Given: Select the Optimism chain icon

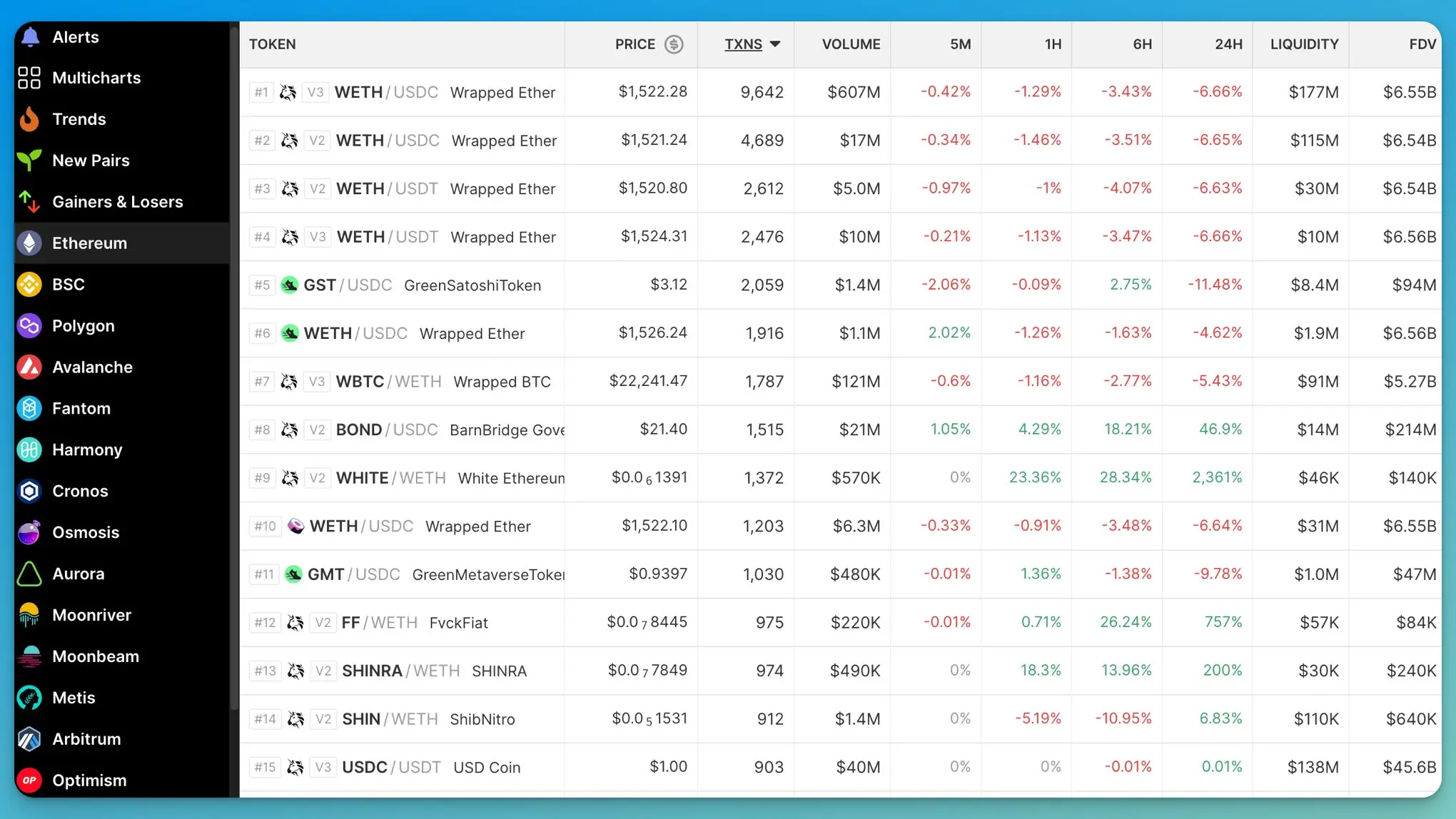Looking at the screenshot, I should (x=29, y=780).
